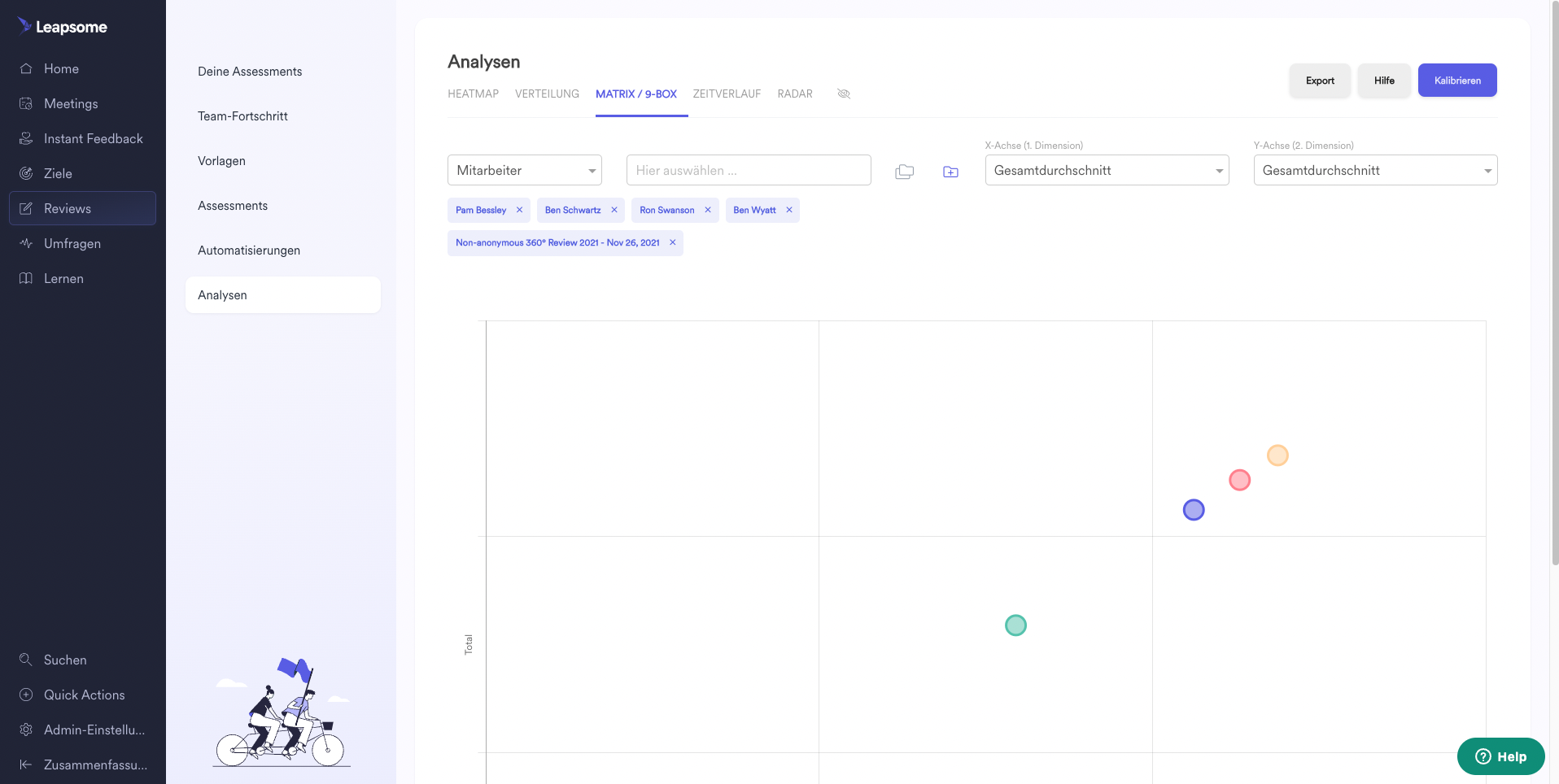Open Assessments in the submenu
This screenshot has height=784, width=1559.
(233, 206)
